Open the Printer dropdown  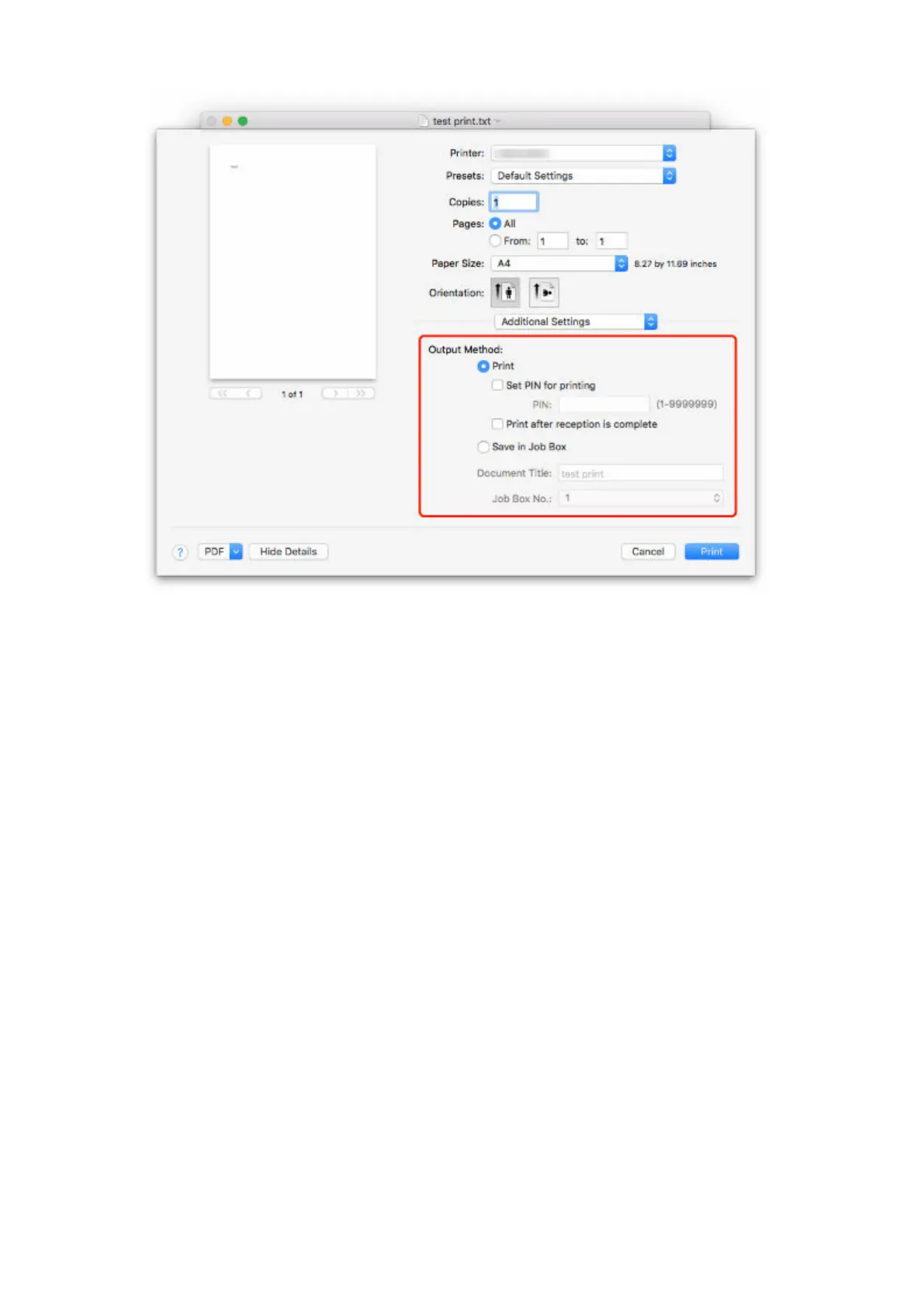click(583, 154)
